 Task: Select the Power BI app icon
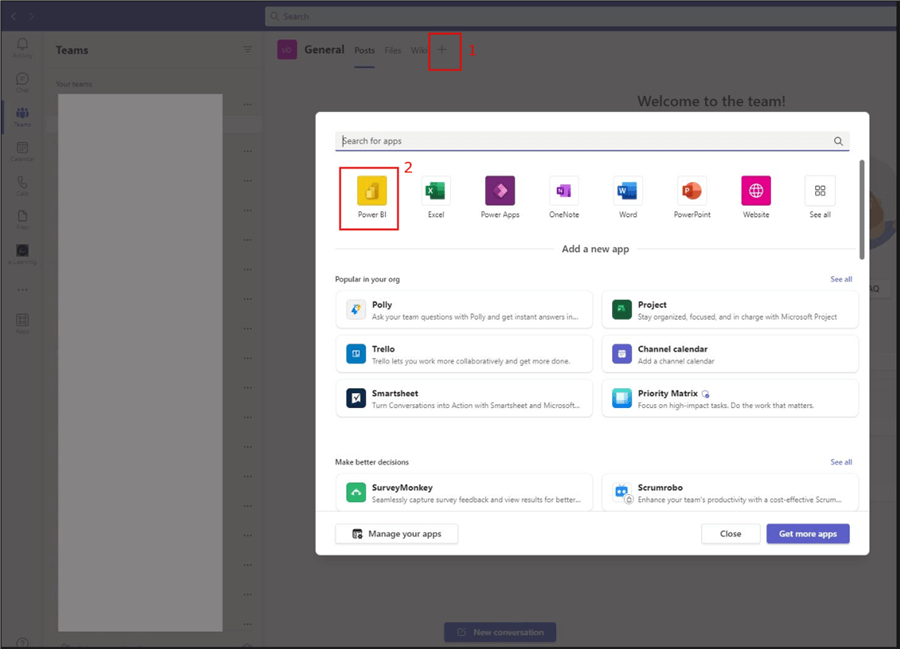coord(372,191)
